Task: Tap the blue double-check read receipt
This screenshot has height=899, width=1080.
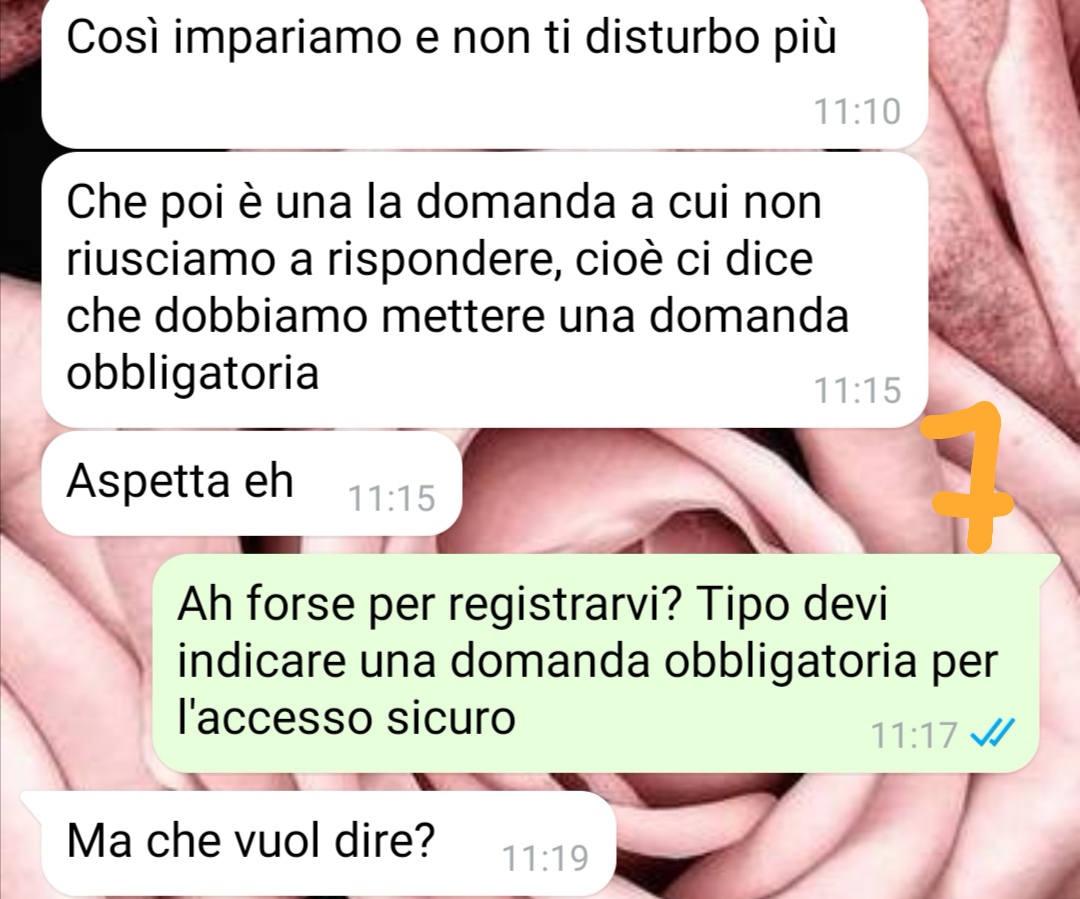Action: tap(992, 734)
